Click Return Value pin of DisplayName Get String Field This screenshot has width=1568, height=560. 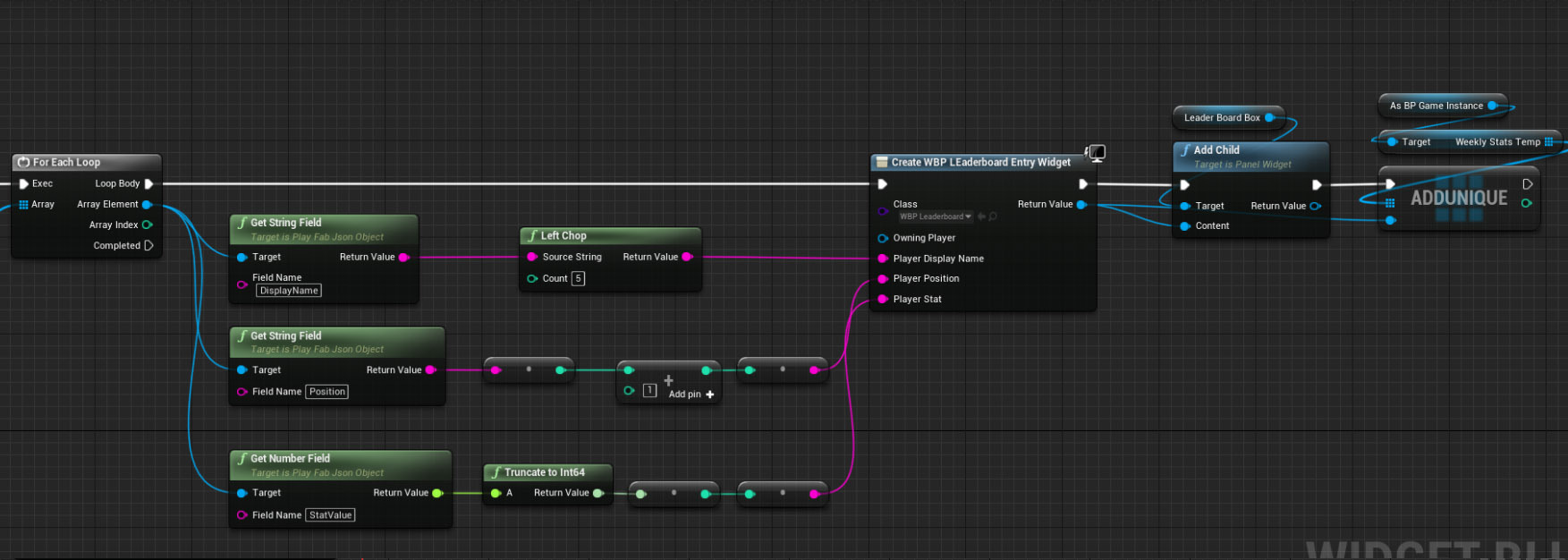[403, 257]
